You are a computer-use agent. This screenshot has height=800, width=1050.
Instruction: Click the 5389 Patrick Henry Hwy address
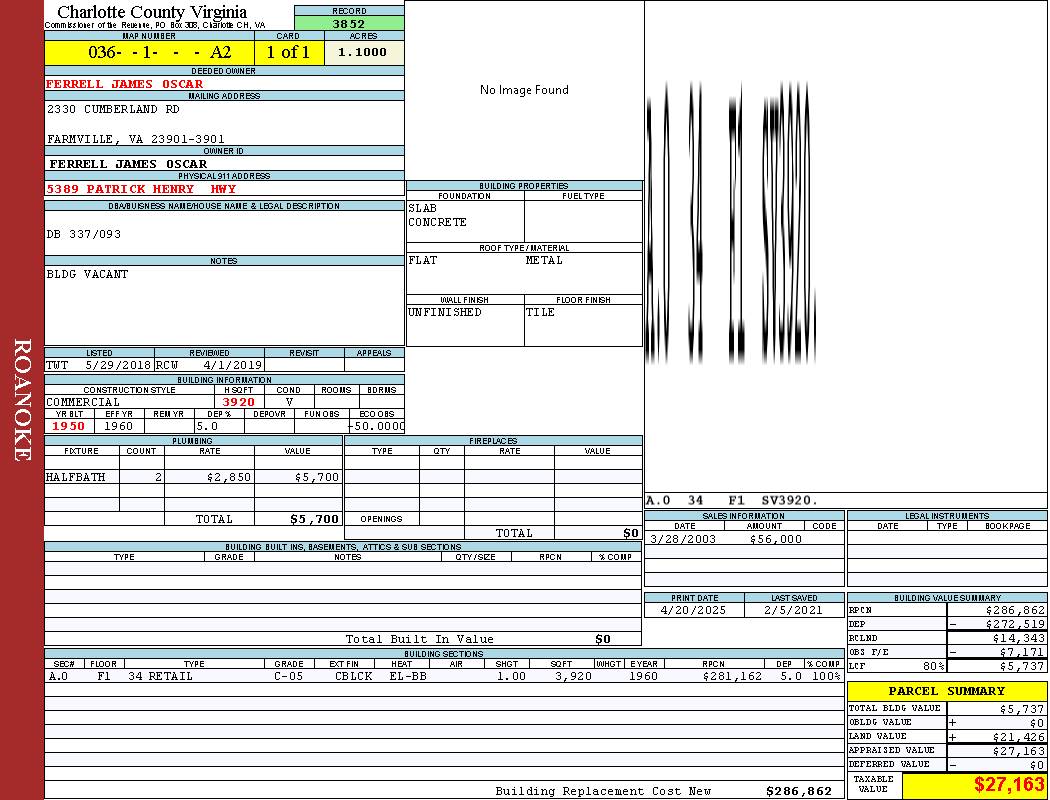click(x=141, y=188)
